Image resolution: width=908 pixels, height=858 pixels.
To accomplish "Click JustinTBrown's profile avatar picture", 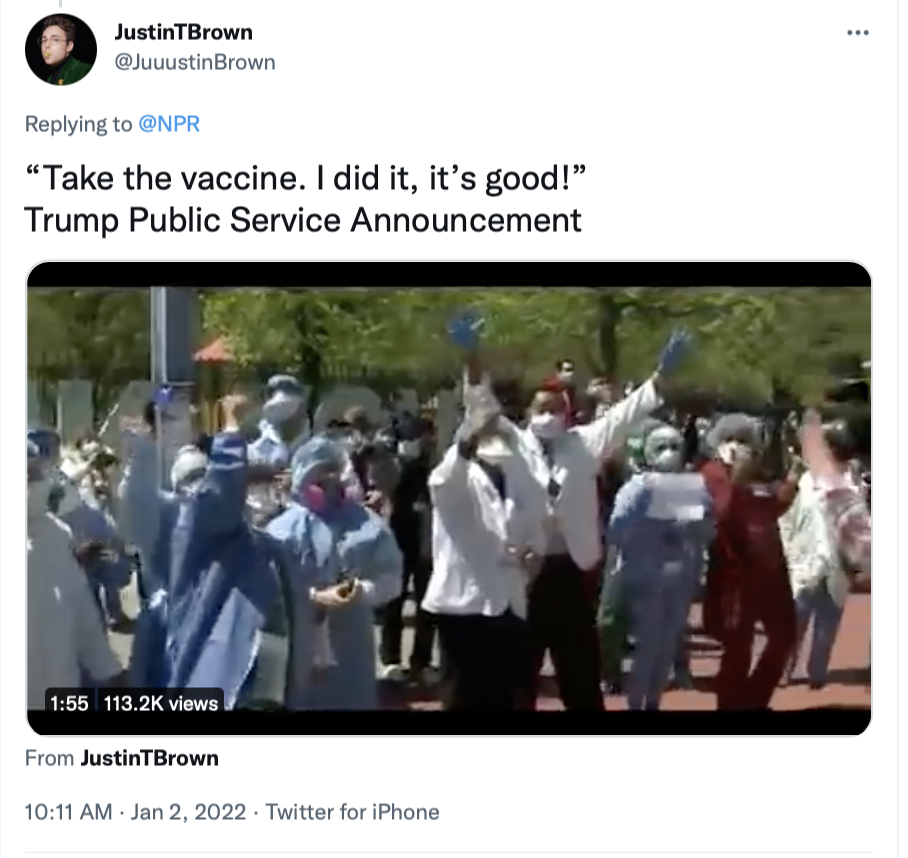I will point(61,49).
